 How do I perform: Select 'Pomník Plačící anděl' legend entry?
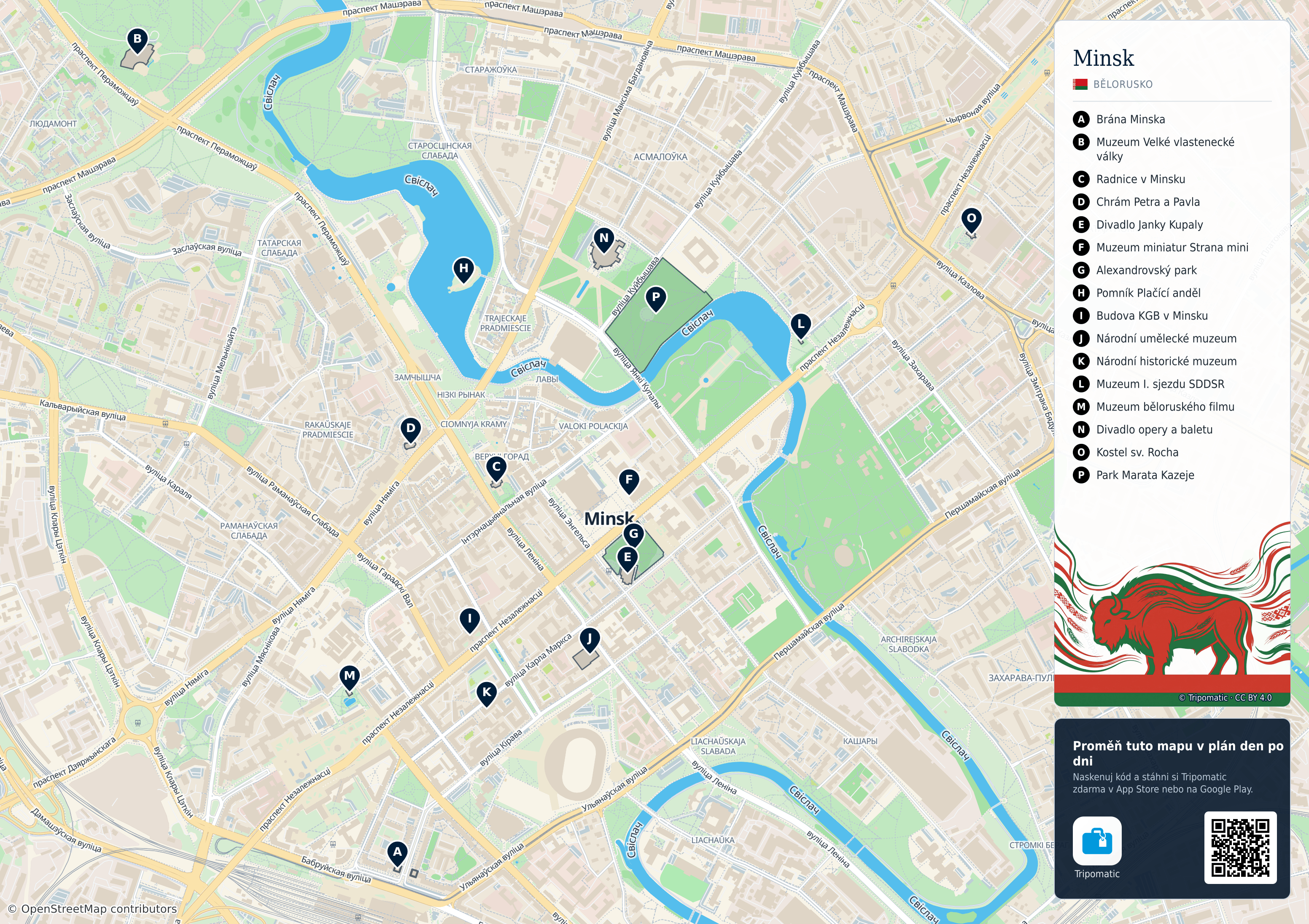1137,293
